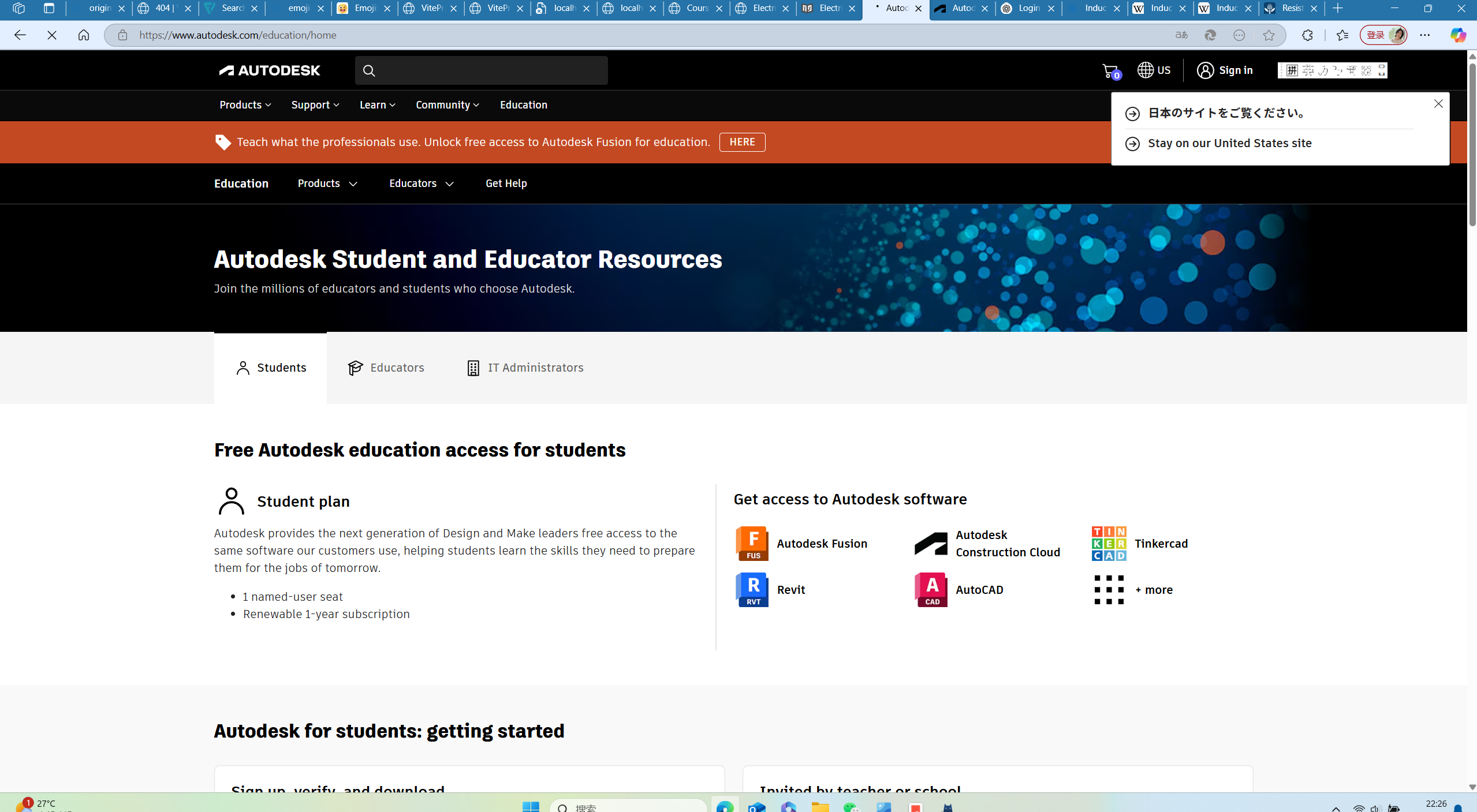Image resolution: width=1477 pixels, height=812 pixels.
Task: Click the Education section heading link
Action: [x=241, y=184]
